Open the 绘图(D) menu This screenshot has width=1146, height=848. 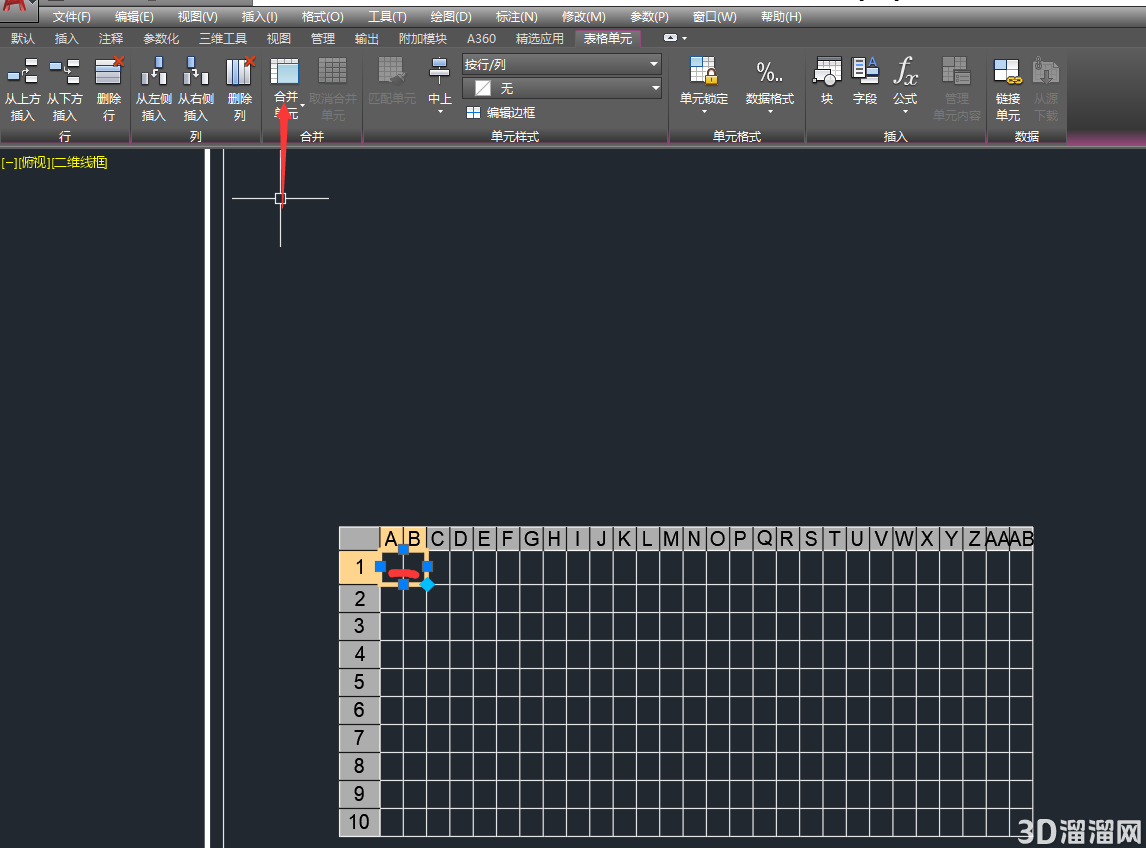point(451,16)
